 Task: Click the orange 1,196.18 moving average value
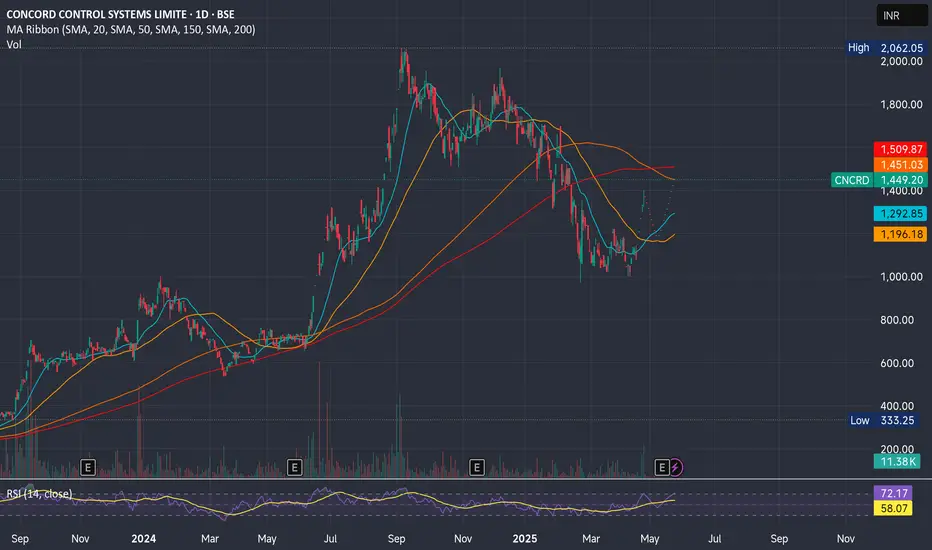pyautogui.click(x=901, y=234)
